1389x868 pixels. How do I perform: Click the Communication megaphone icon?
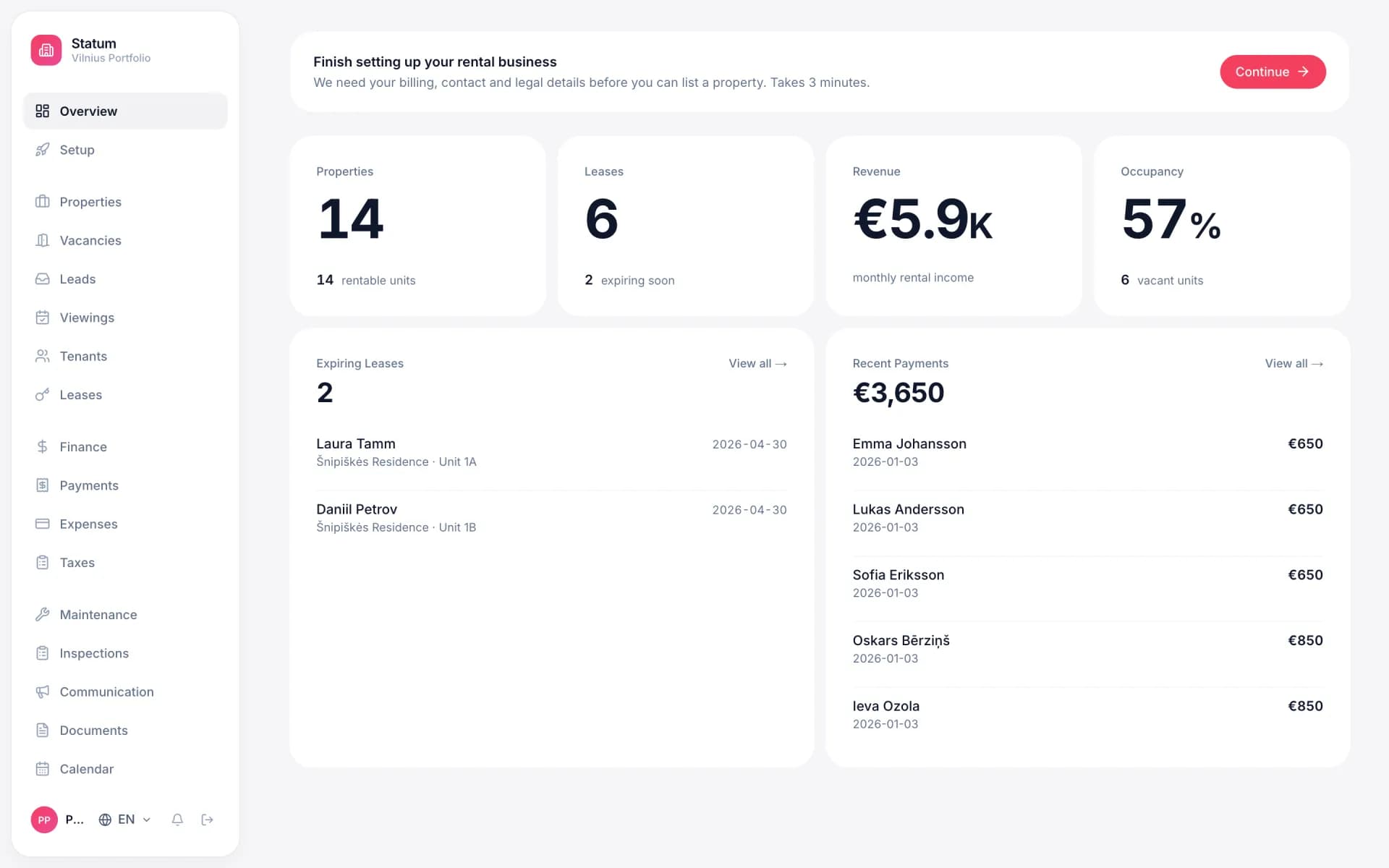point(43,692)
